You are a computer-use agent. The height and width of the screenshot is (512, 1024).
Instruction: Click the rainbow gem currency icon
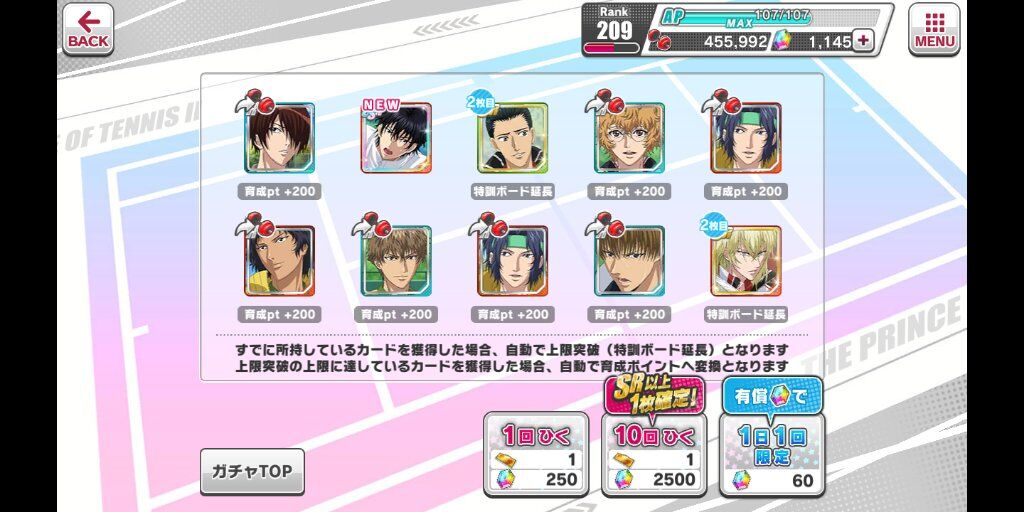point(782,41)
